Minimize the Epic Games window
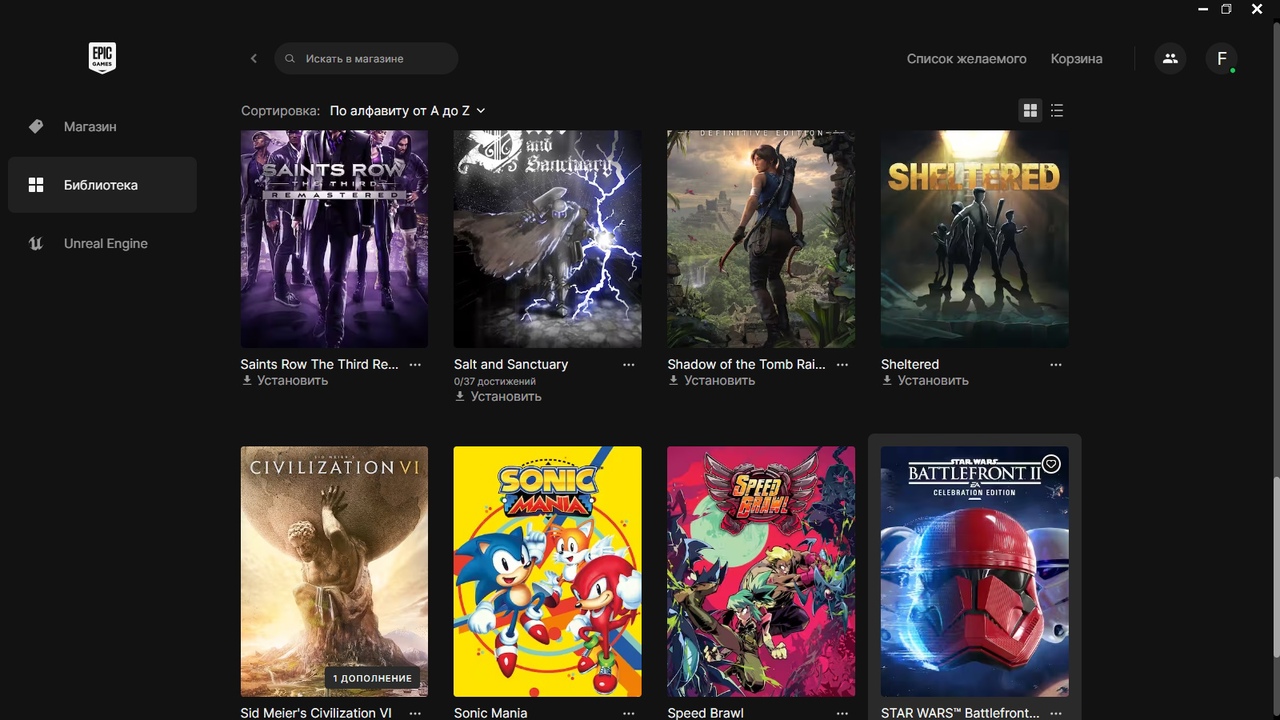Screen dimensions: 1280x720 pyautogui.click(x=1203, y=9)
